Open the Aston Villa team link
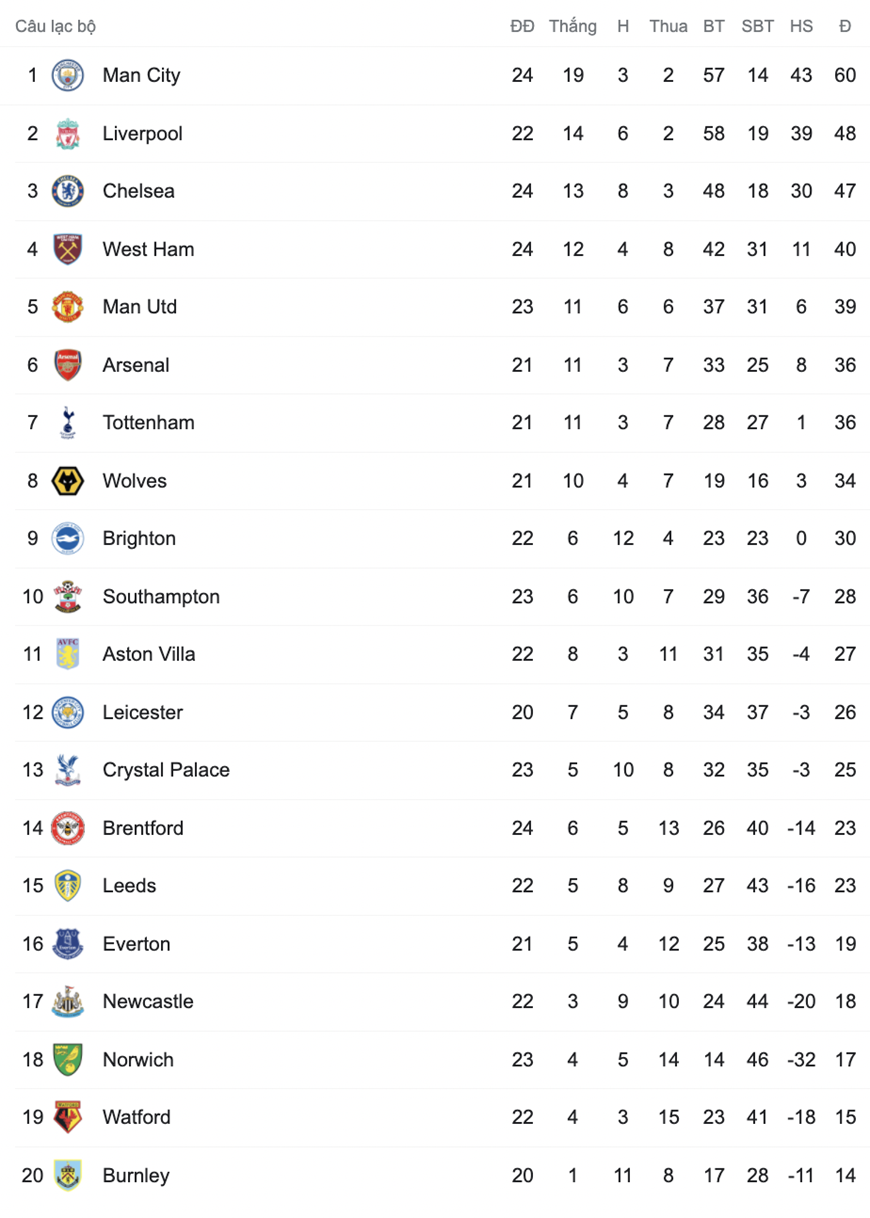The height and width of the screenshot is (1218, 870). pyautogui.click(x=149, y=654)
